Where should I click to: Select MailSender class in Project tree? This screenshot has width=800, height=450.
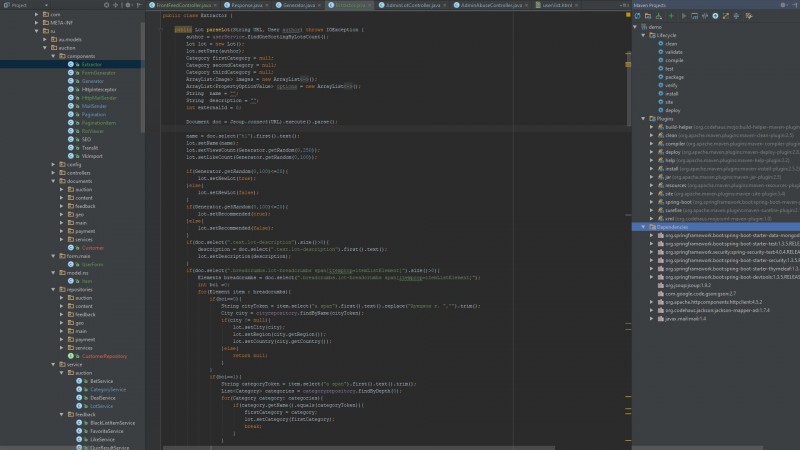coord(94,106)
